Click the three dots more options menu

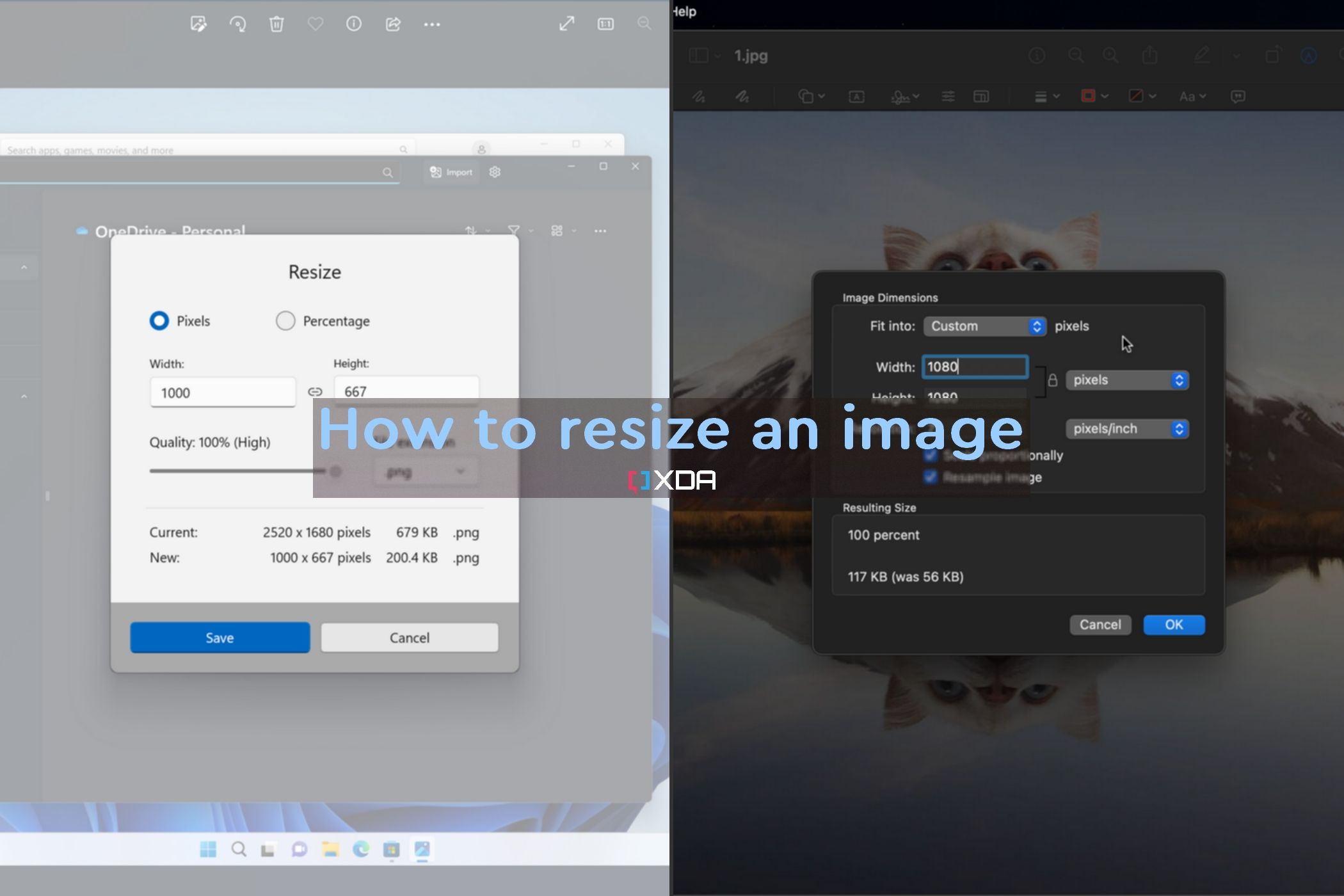click(432, 24)
